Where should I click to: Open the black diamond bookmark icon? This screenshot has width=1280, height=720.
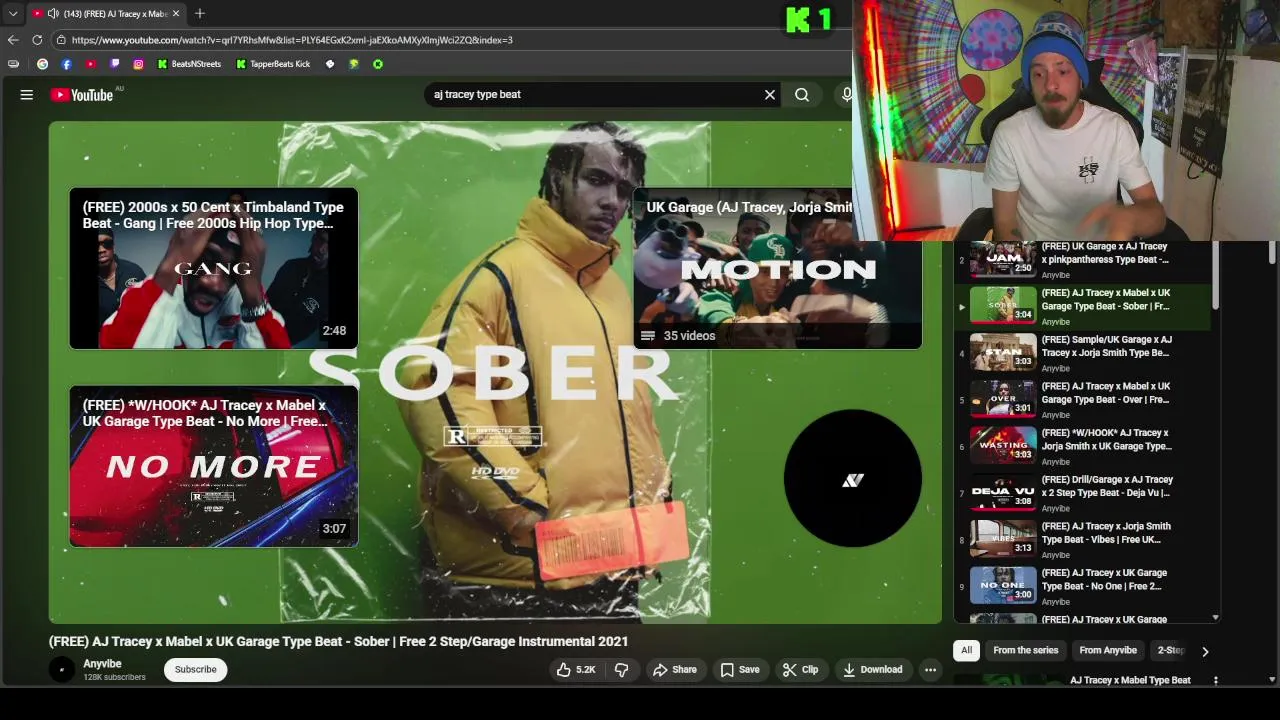(x=330, y=64)
